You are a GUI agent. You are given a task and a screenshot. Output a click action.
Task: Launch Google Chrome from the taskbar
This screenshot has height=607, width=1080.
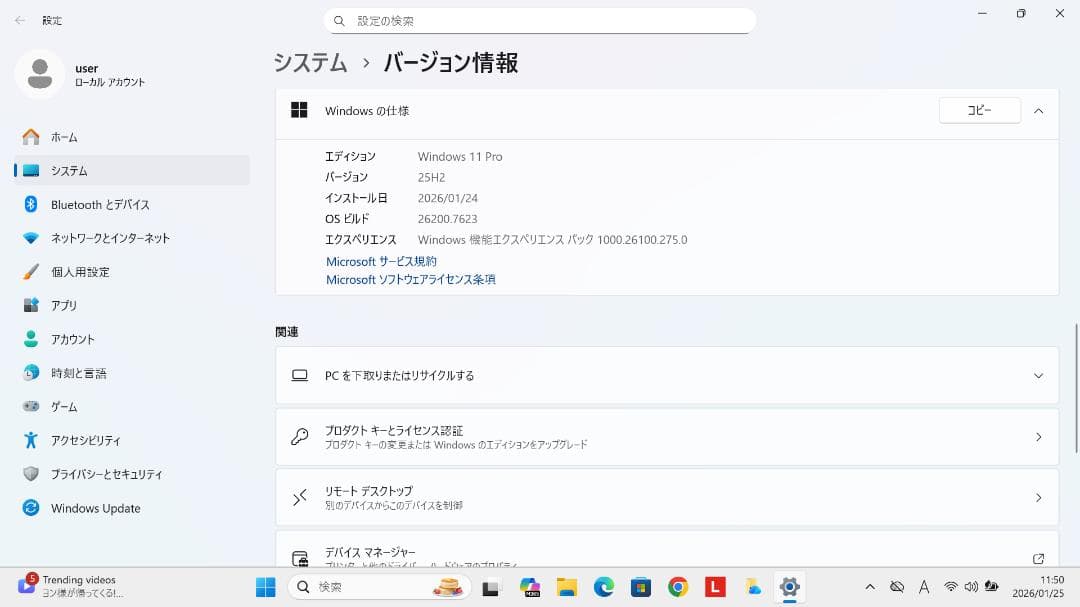678,588
